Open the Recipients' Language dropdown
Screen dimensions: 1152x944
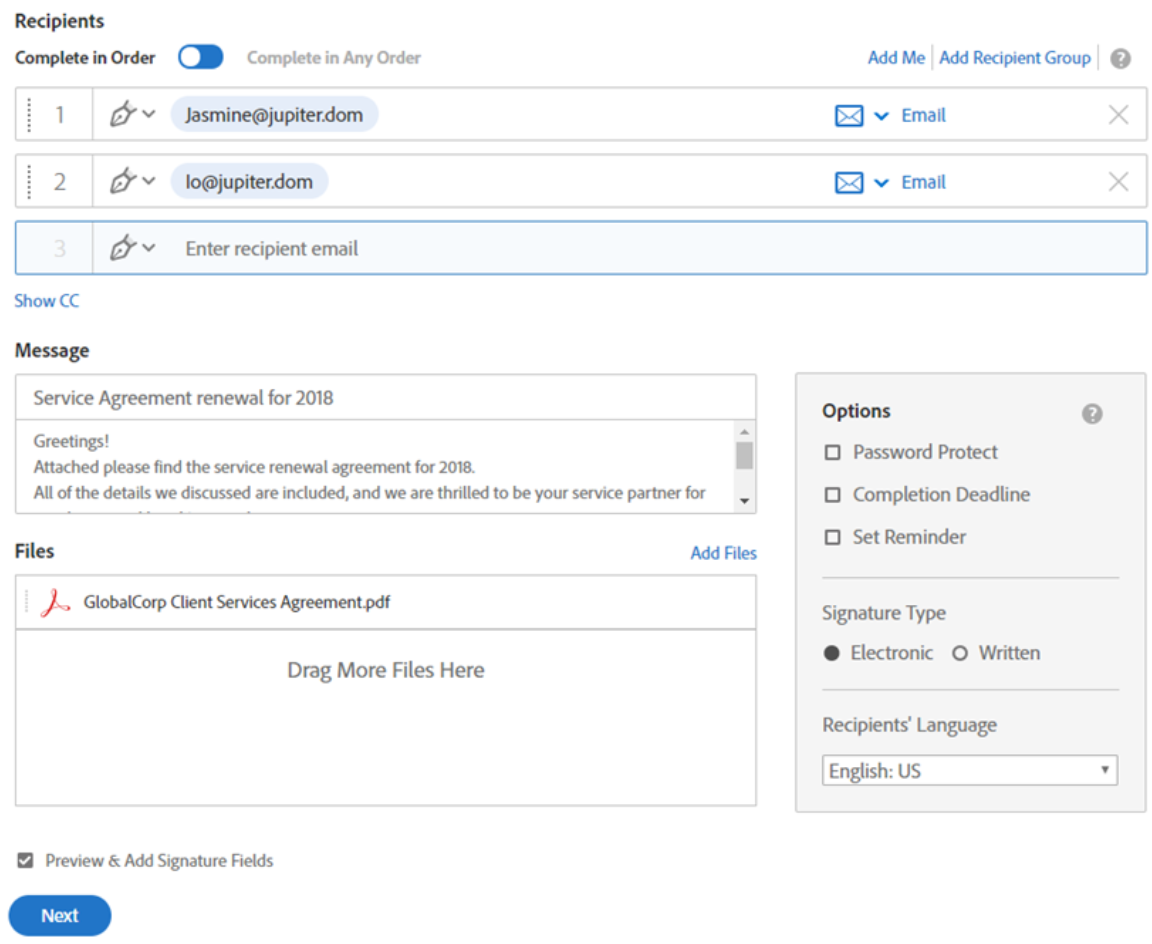(969, 771)
